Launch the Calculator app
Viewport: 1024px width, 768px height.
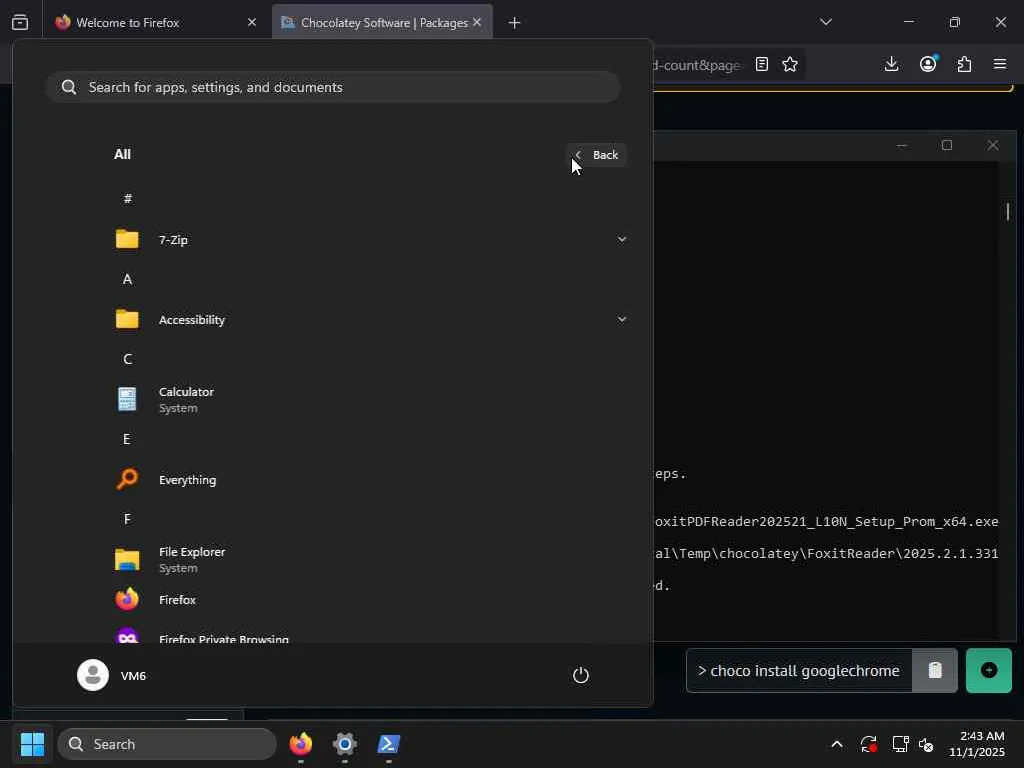(369, 400)
